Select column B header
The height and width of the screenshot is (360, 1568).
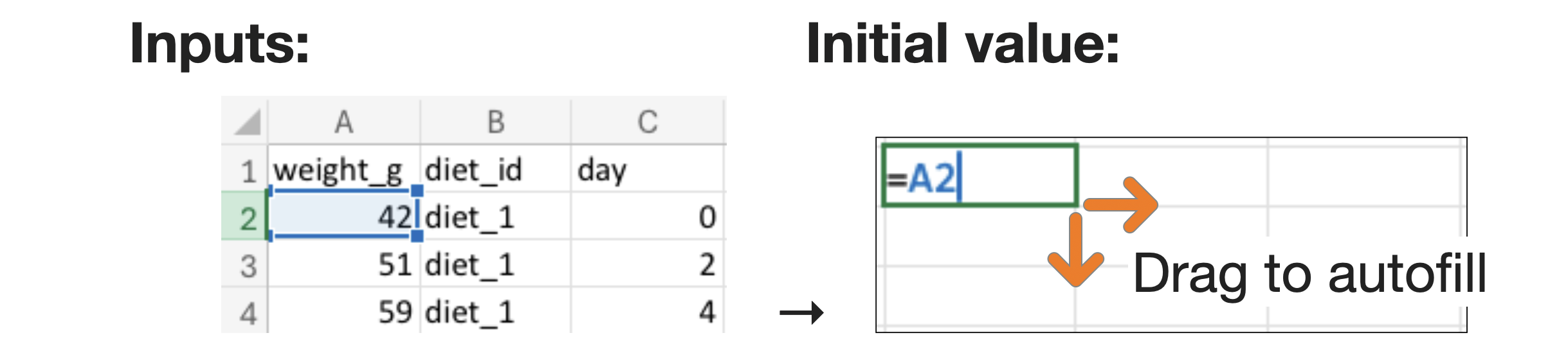coord(495,122)
